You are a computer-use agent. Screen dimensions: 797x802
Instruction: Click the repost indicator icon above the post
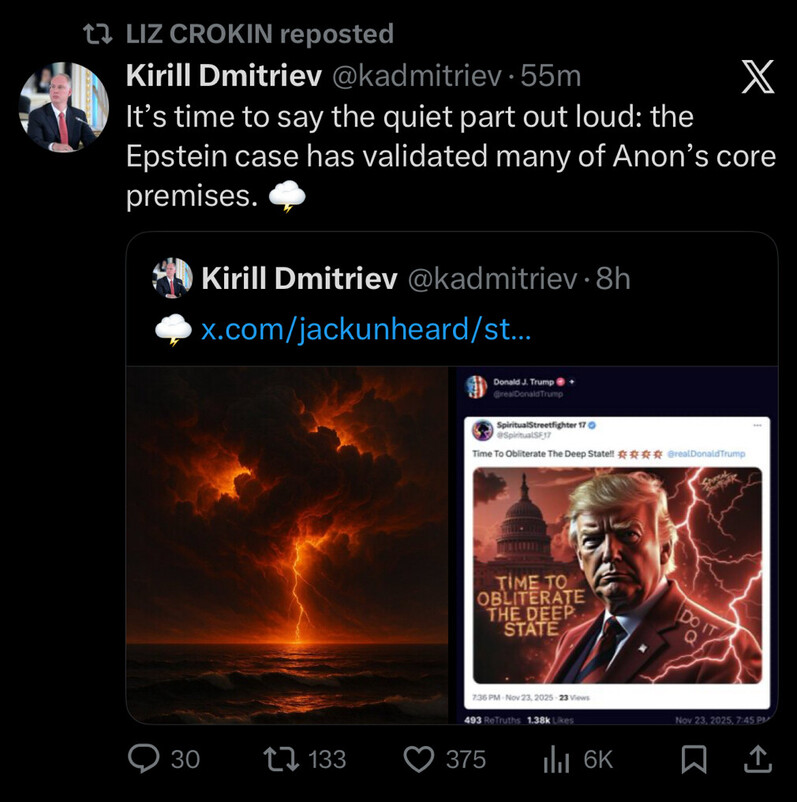click(x=96, y=34)
